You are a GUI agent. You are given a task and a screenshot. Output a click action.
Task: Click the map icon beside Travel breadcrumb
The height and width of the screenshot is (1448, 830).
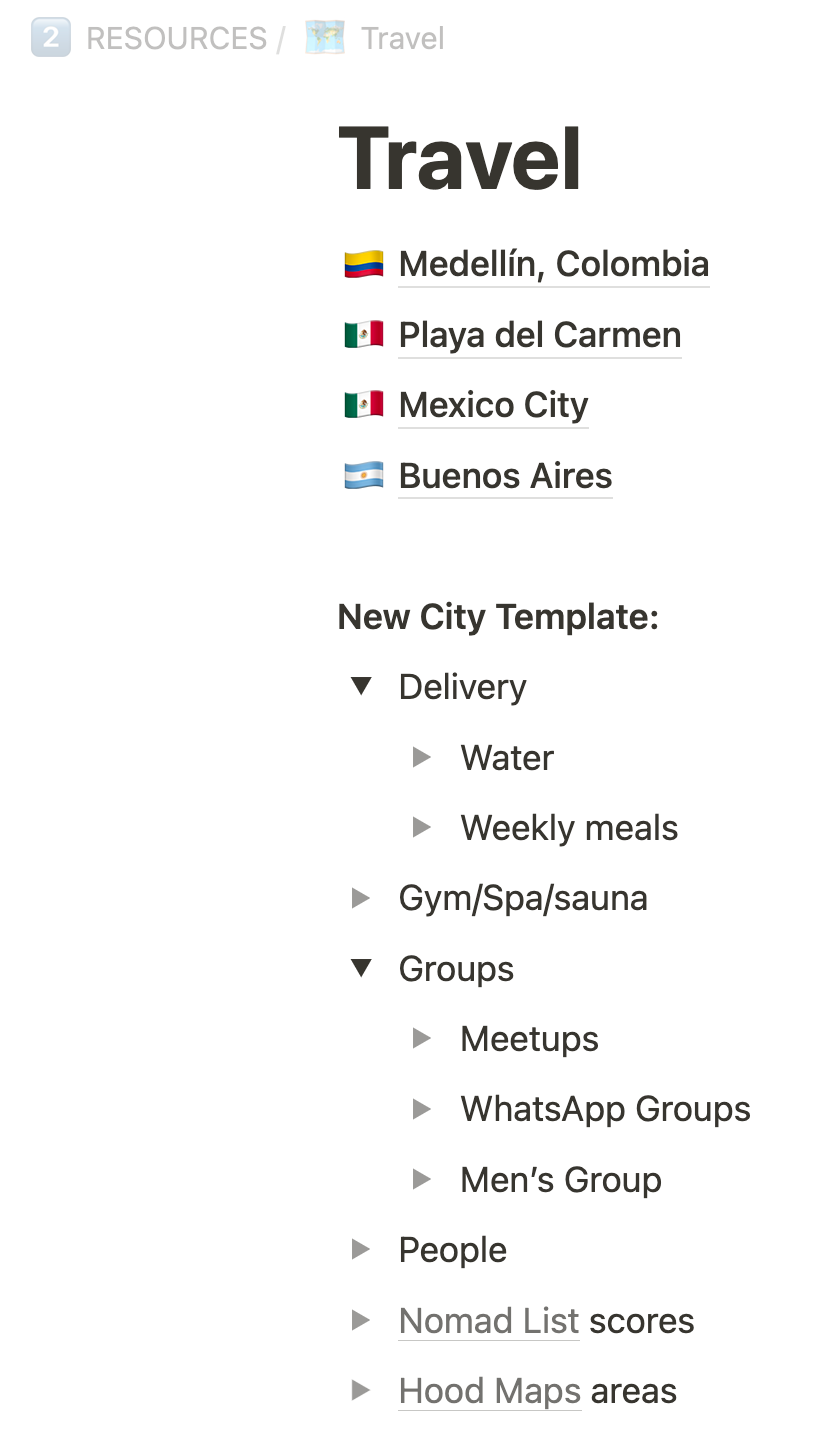(325, 38)
